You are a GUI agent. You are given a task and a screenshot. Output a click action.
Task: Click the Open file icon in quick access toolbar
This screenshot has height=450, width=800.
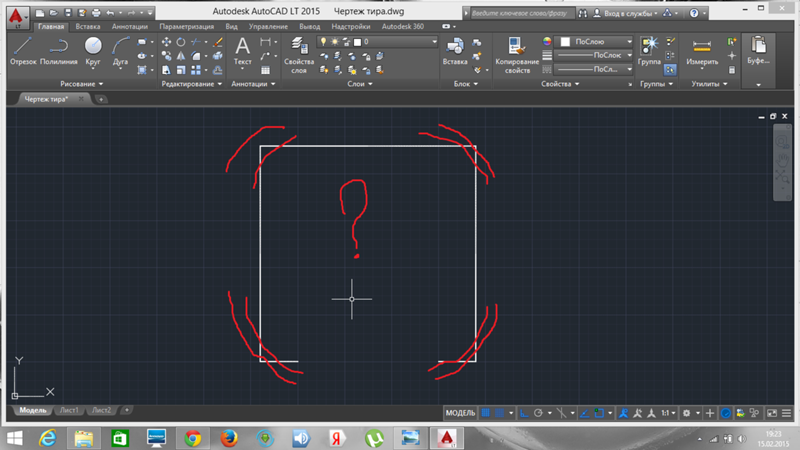click(54, 13)
